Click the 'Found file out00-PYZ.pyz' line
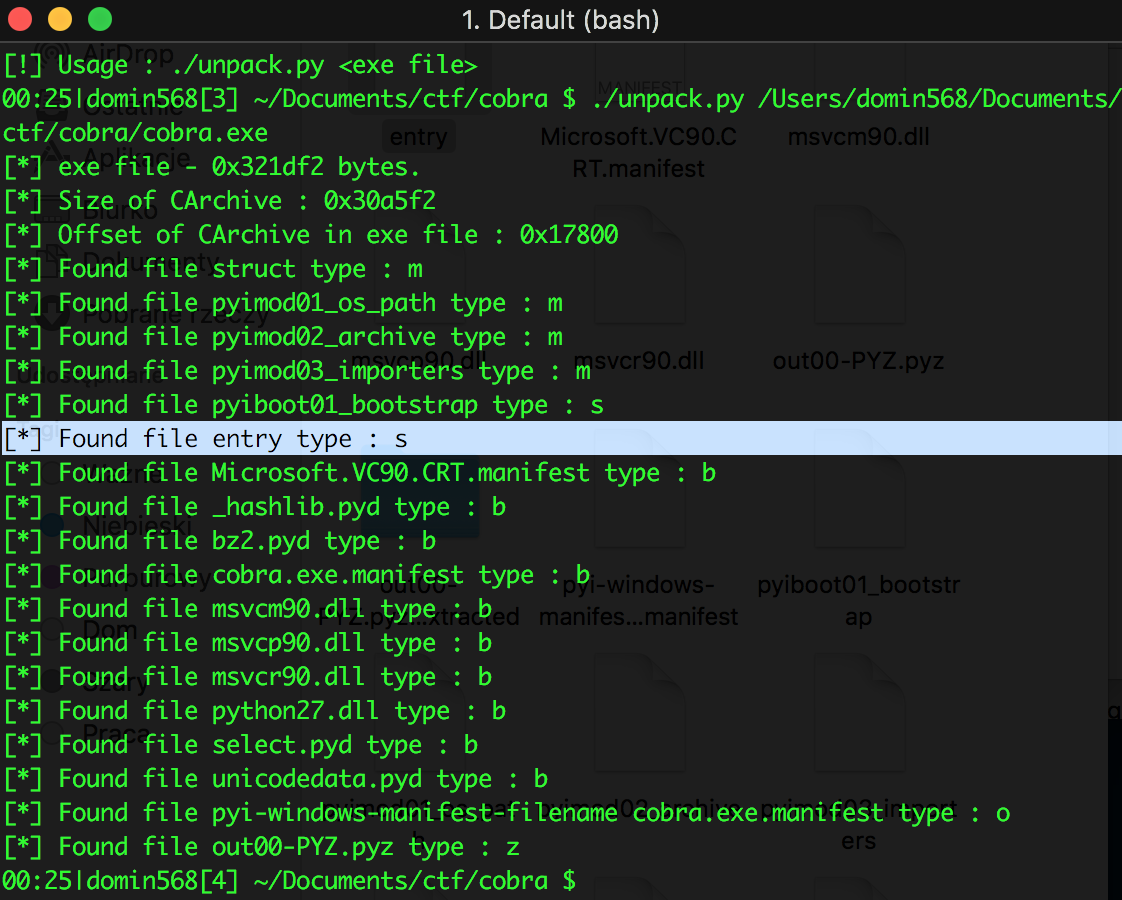Screen dimensions: 1122x900 click(262, 847)
